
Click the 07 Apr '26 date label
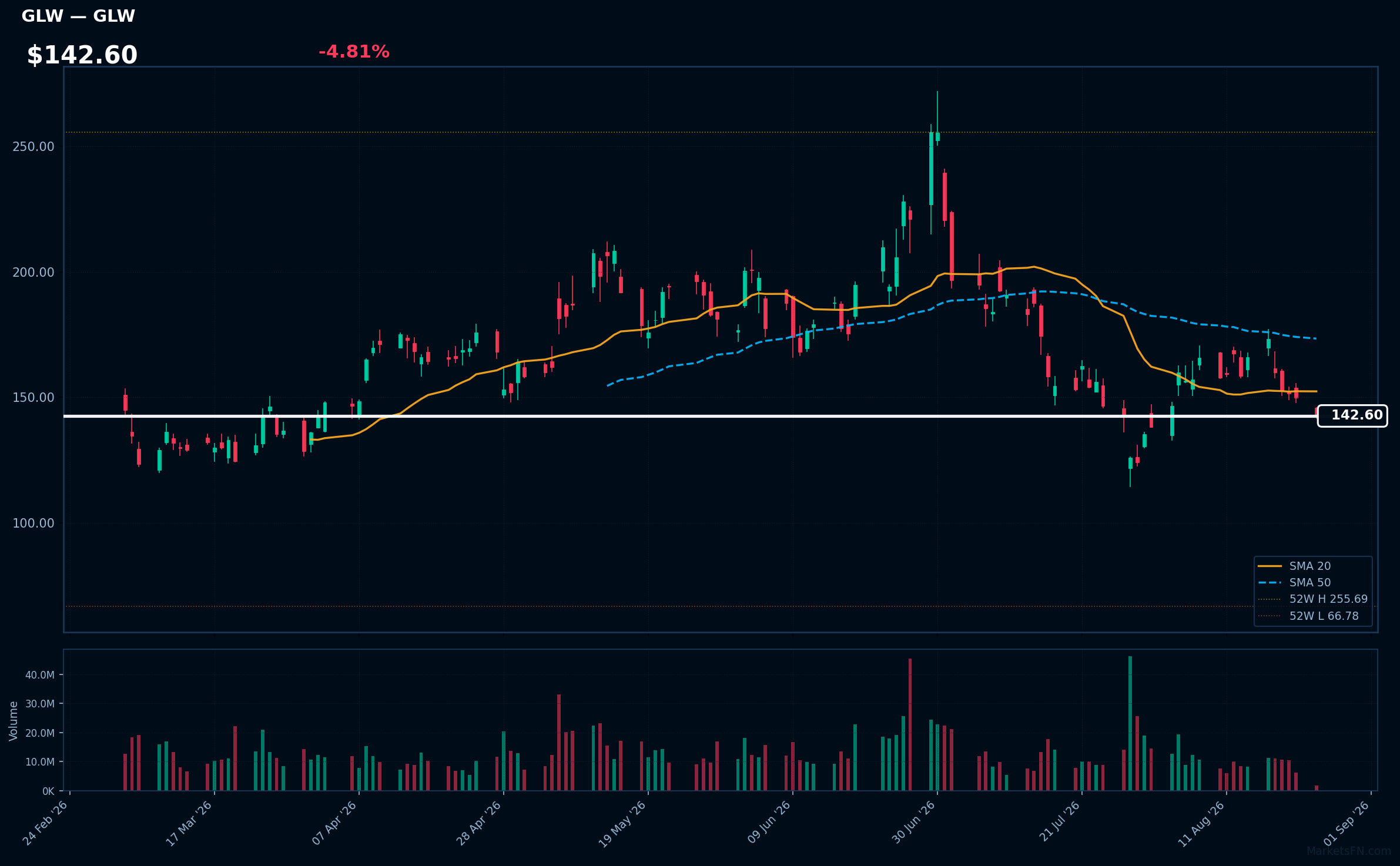pyautogui.click(x=334, y=823)
